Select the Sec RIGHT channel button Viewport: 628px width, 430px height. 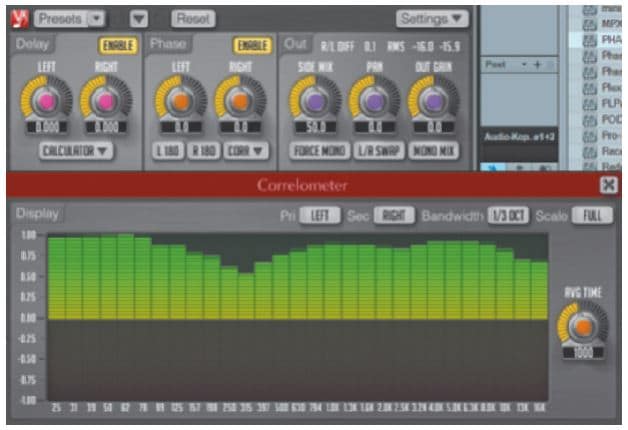(394, 216)
